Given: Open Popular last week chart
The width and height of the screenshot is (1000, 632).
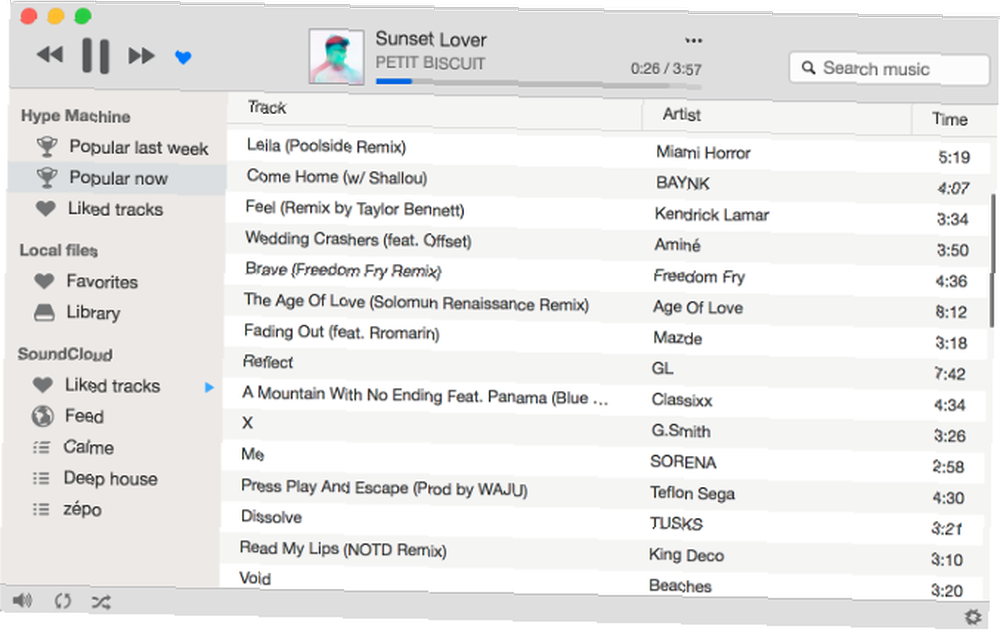Looking at the screenshot, I should [x=138, y=147].
